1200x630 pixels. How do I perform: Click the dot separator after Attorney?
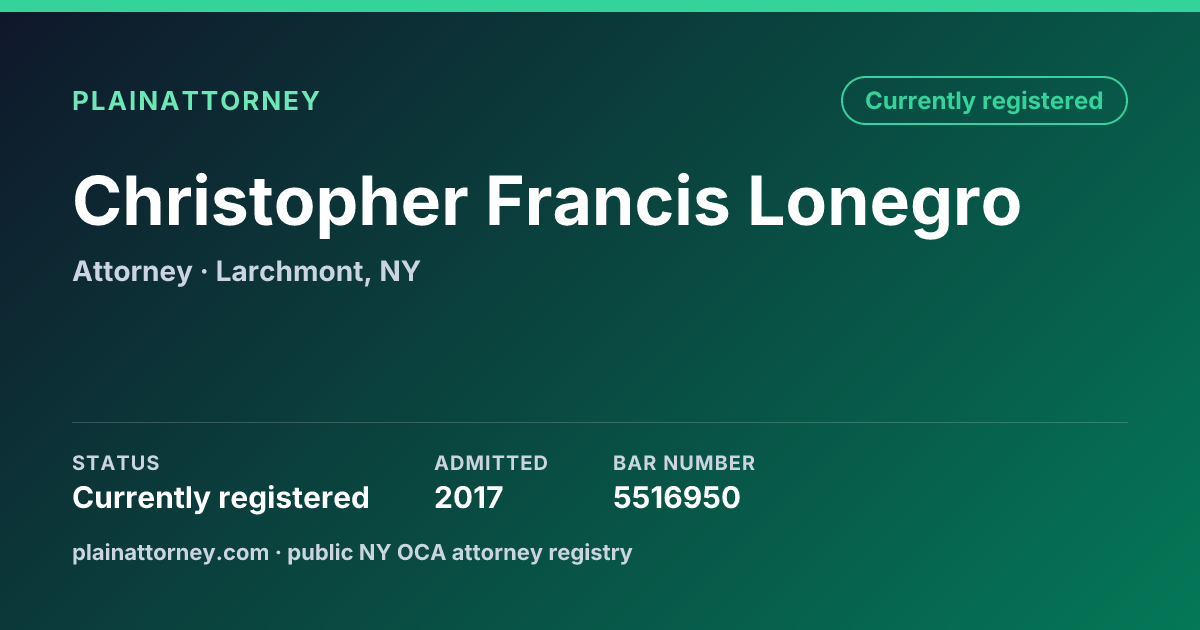pyautogui.click(x=204, y=272)
